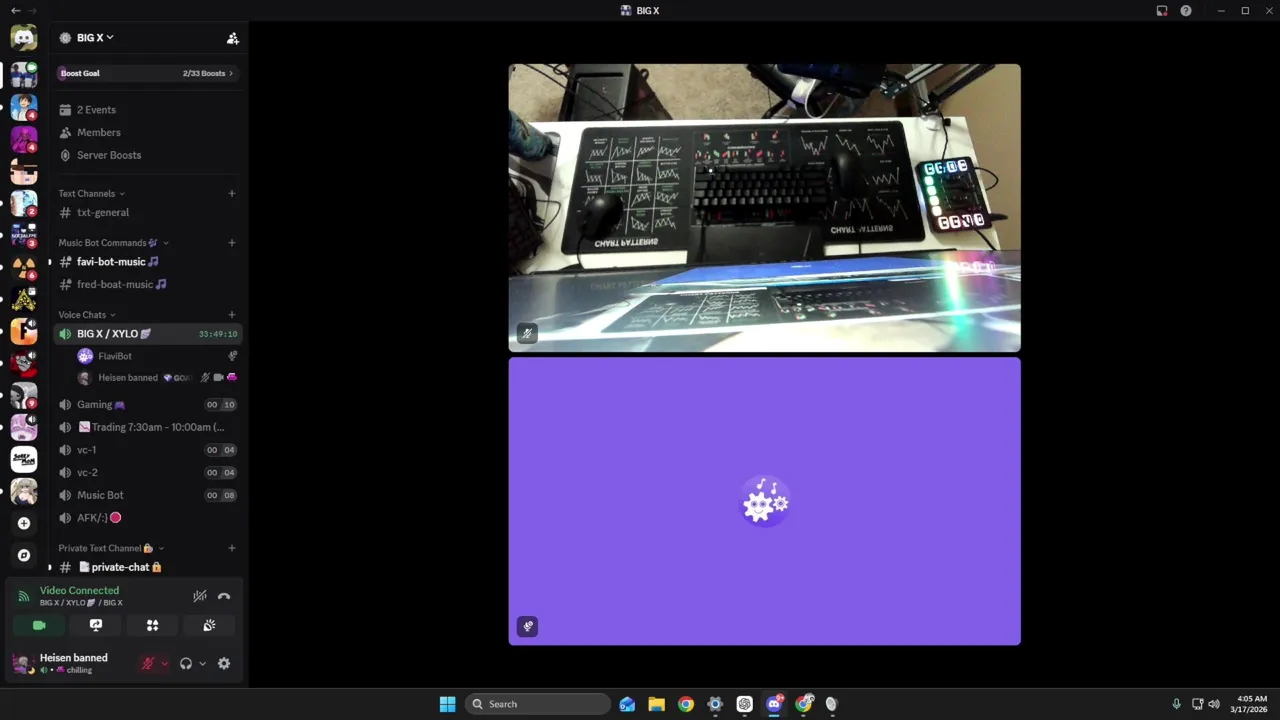Open the taskbar volume icon

pos(1214,704)
